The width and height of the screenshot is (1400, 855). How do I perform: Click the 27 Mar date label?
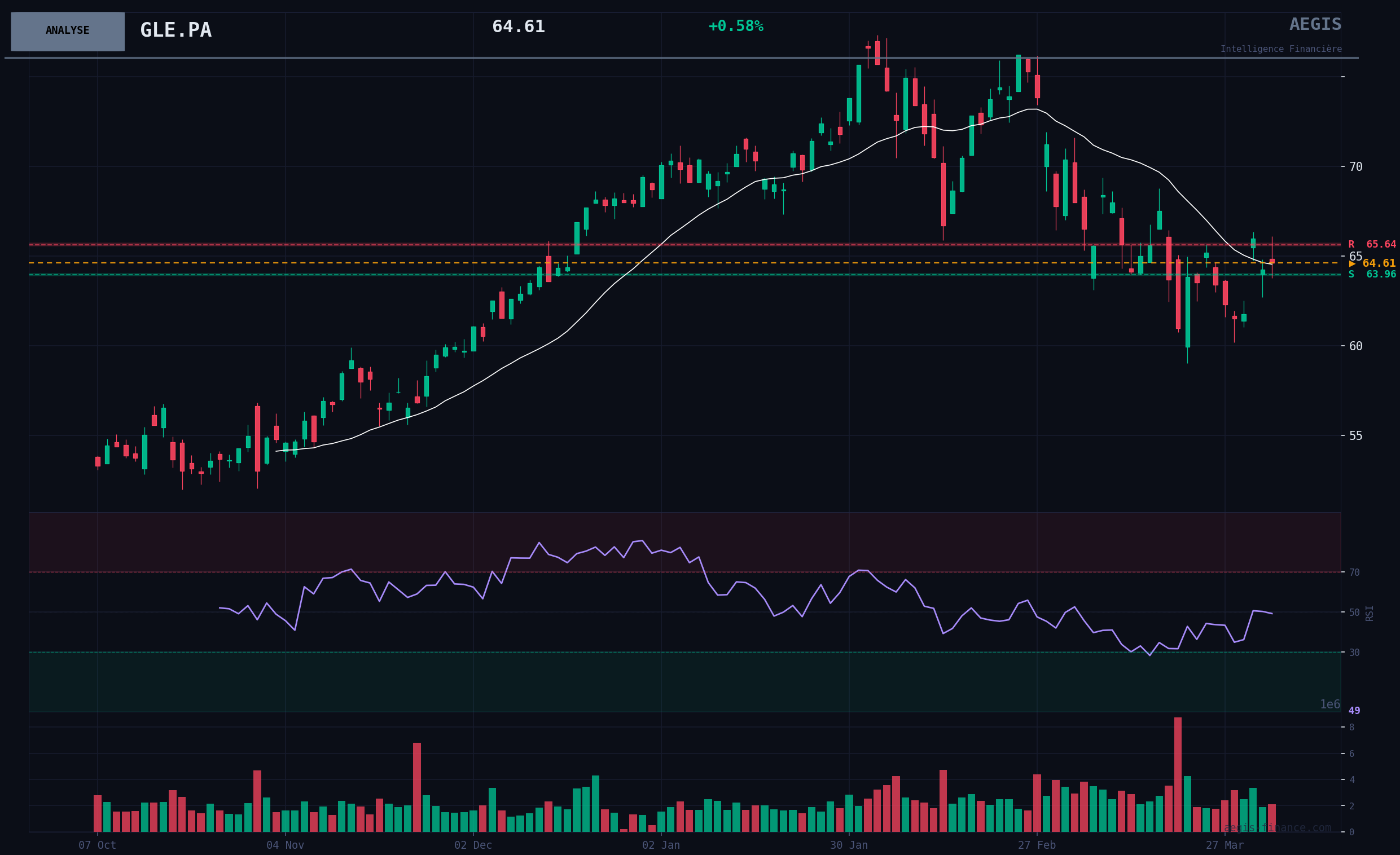[x=1225, y=845]
